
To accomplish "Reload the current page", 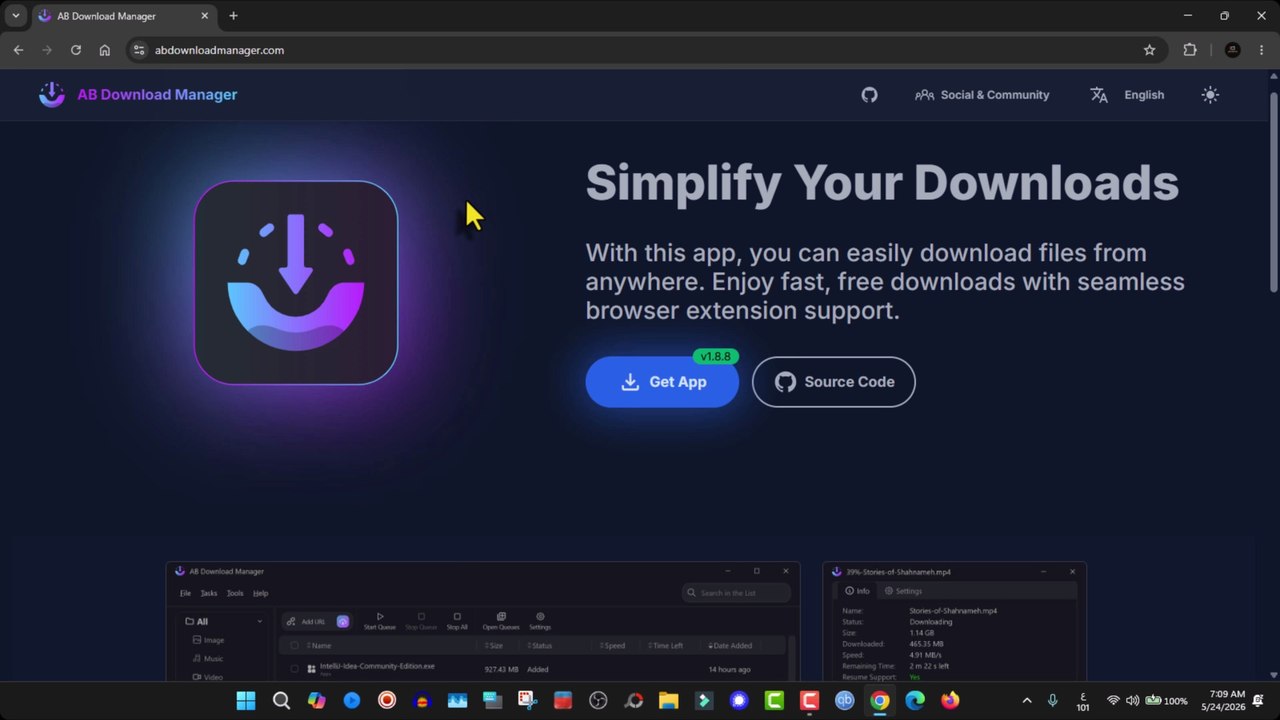I will pos(76,50).
